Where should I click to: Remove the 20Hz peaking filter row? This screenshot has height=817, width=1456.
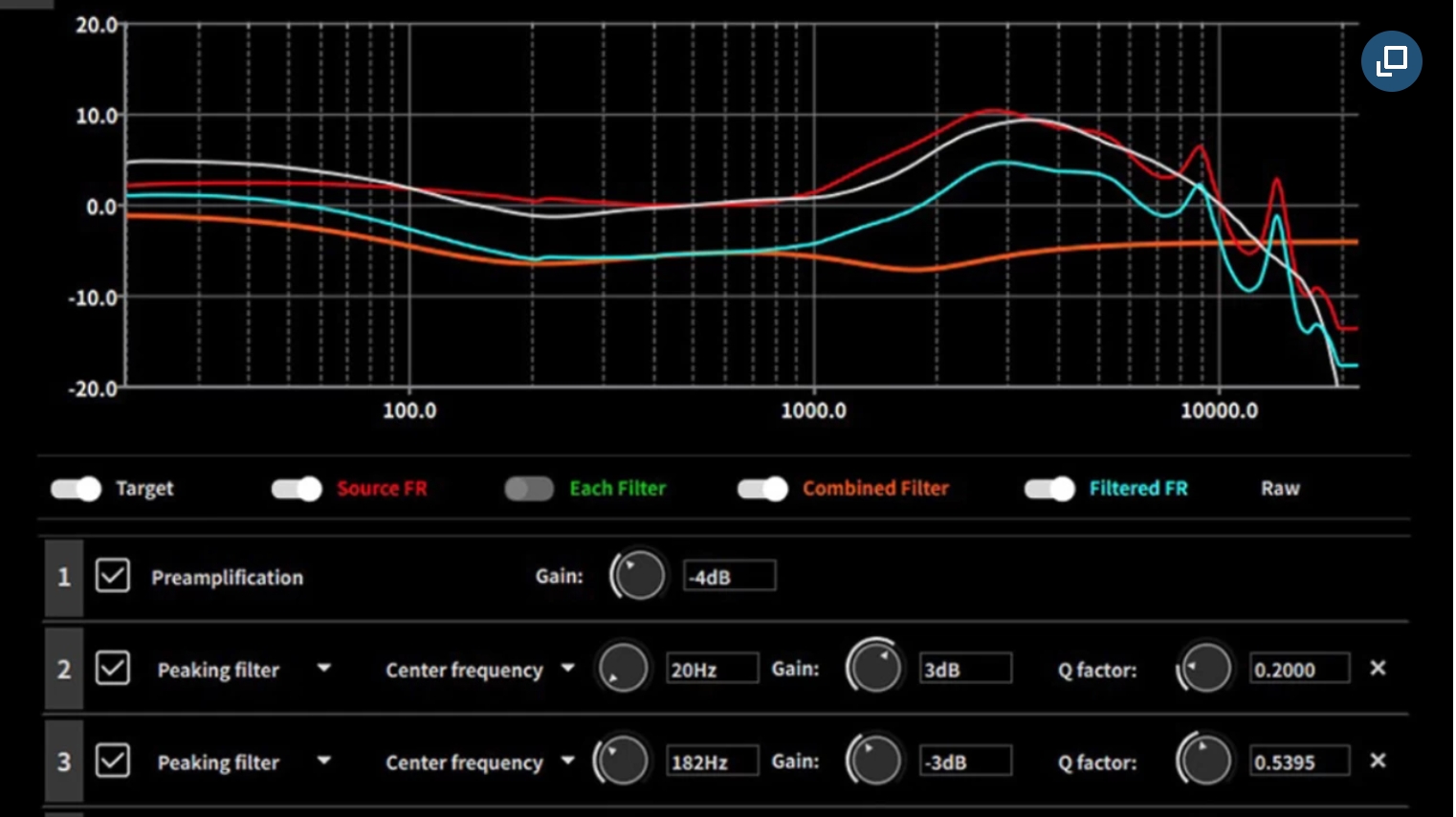[1377, 669]
